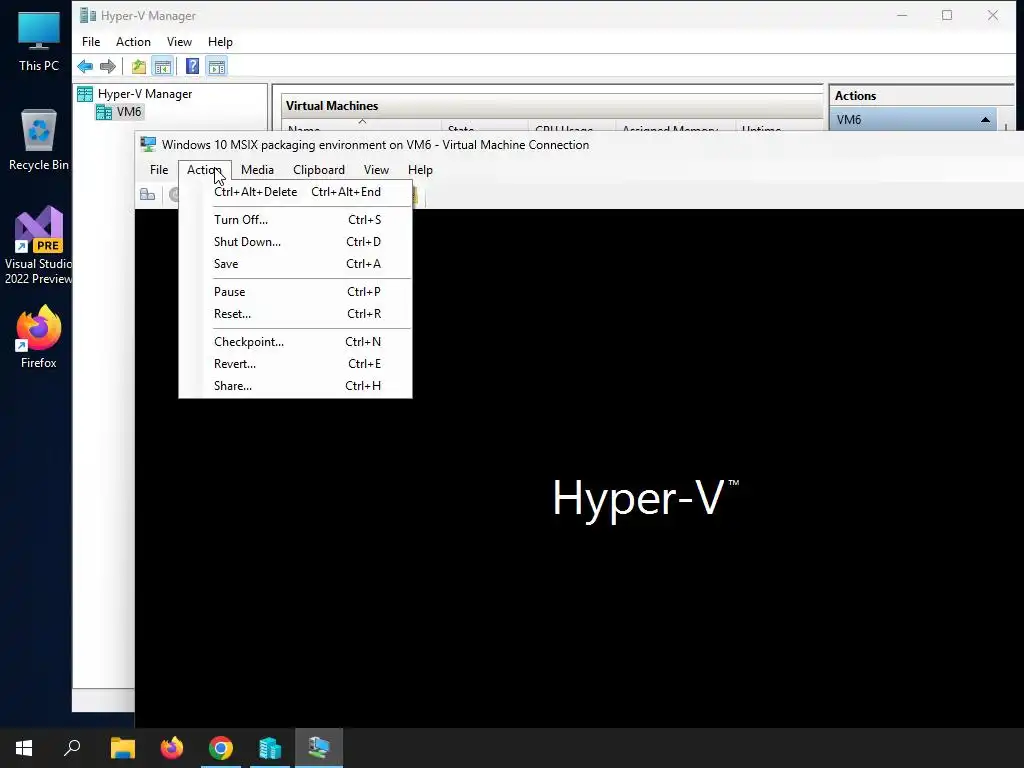
Task: Toggle Show/Hide Console Tree toolbar icon
Action: click(x=163, y=66)
